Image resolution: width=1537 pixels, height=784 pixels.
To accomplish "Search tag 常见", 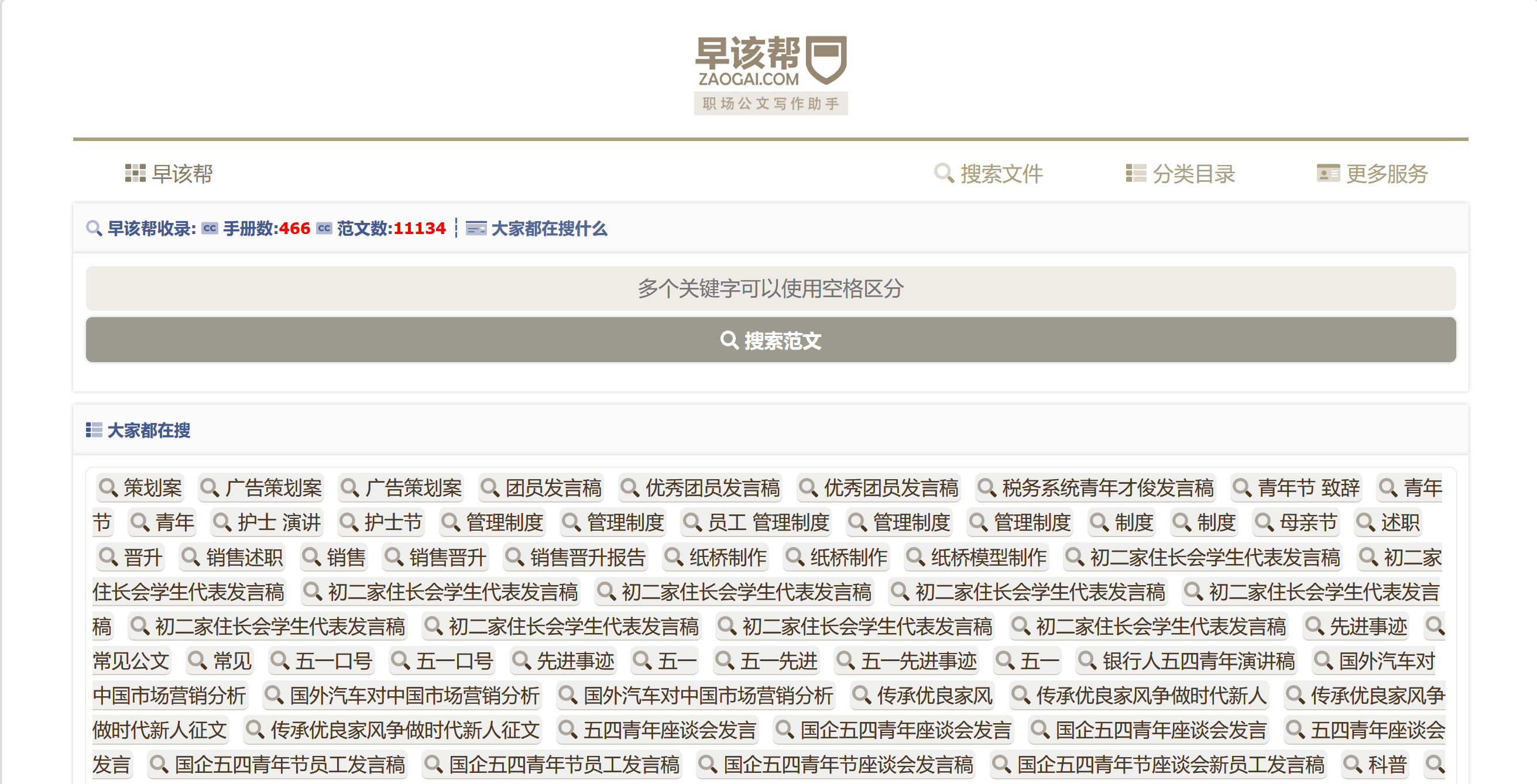I will (220, 661).
